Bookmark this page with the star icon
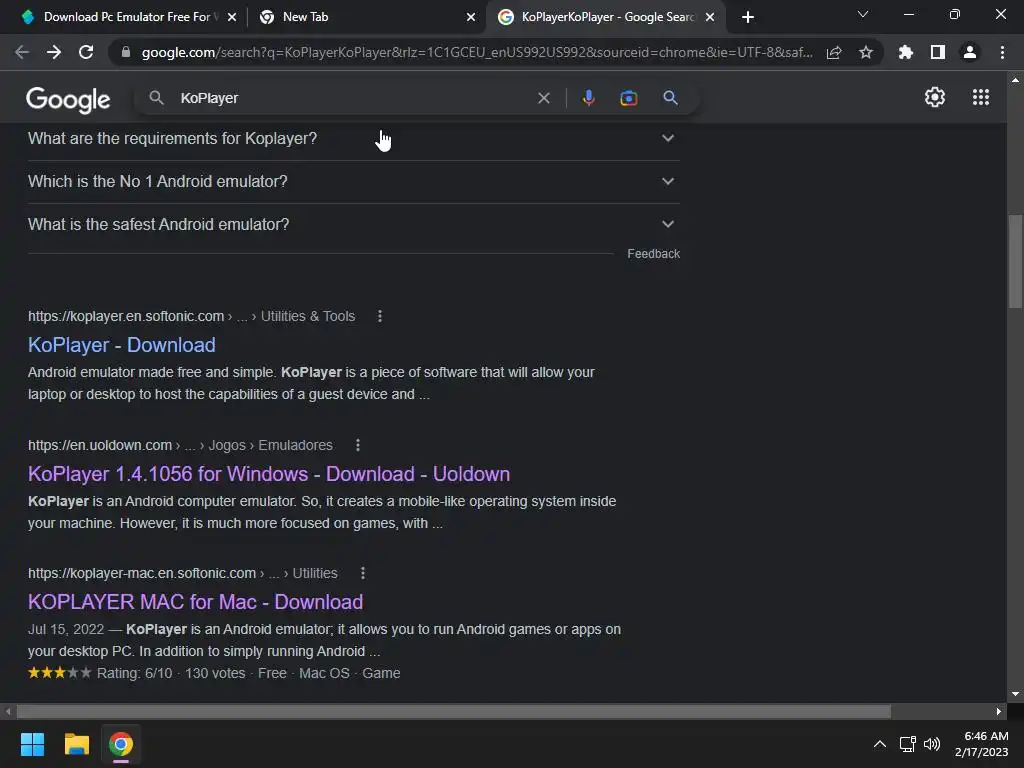Viewport: 1024px width, 768px height. pos(866,52)
